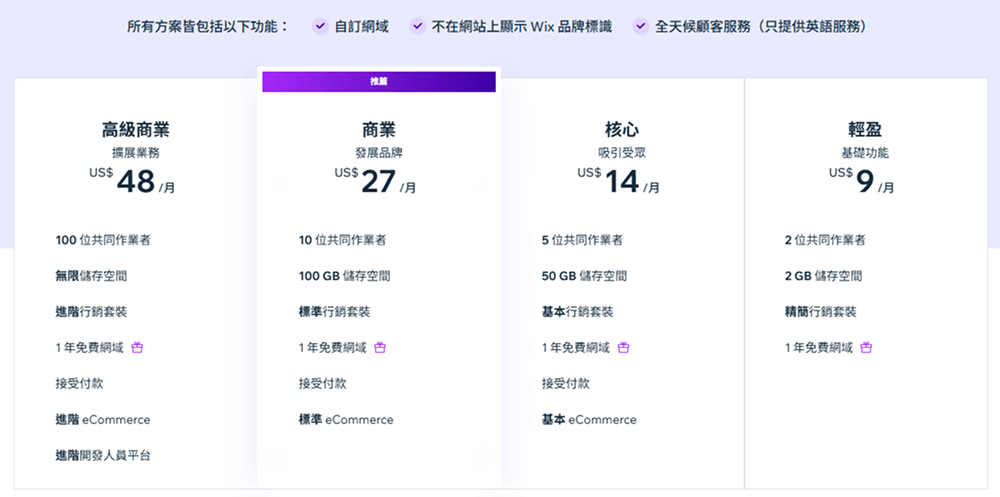Click 進階行銷套裝 feature

pyautogui.click(x=91, y=312)
